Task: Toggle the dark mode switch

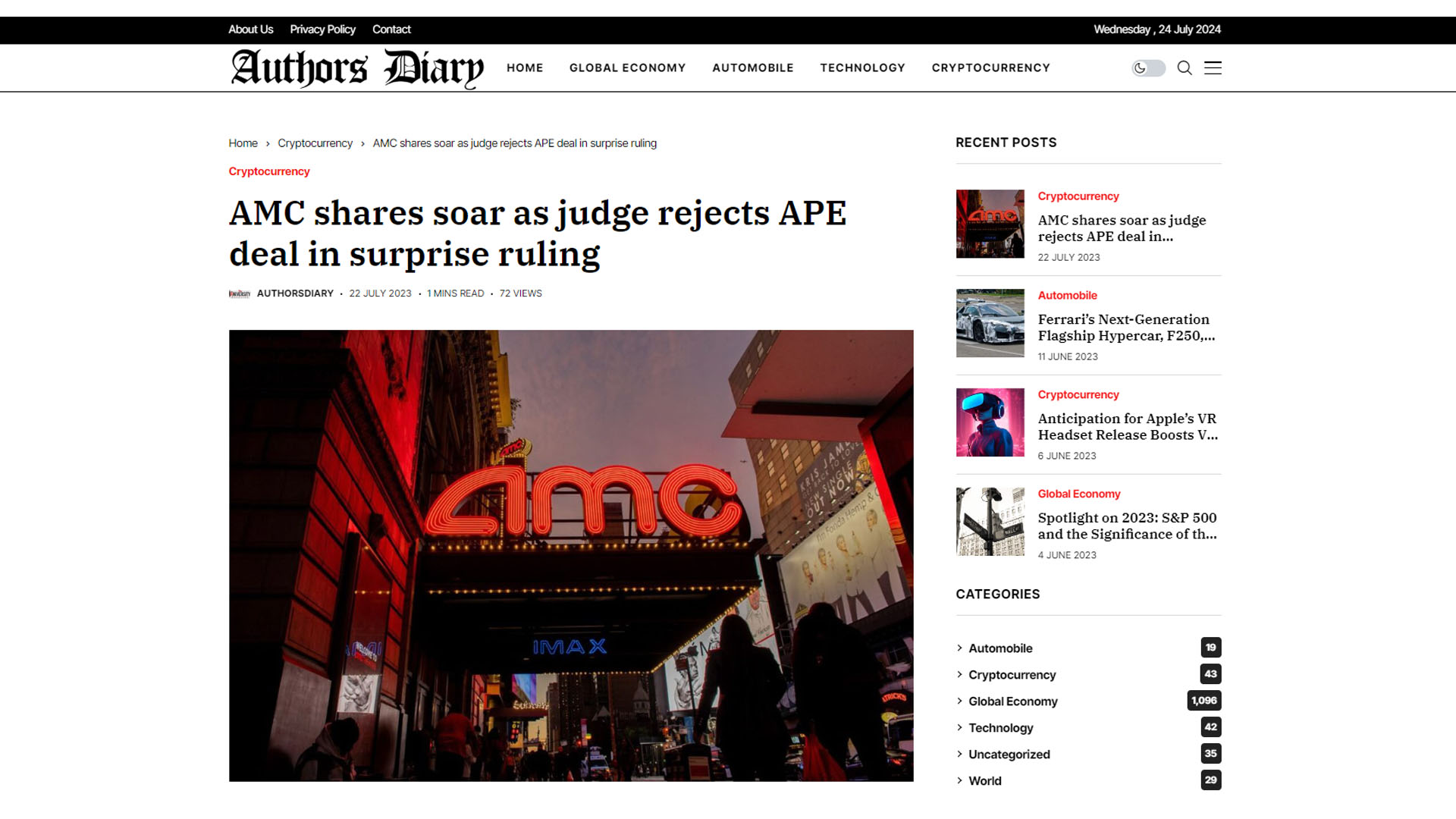Action: click(x=1148, y=68)
